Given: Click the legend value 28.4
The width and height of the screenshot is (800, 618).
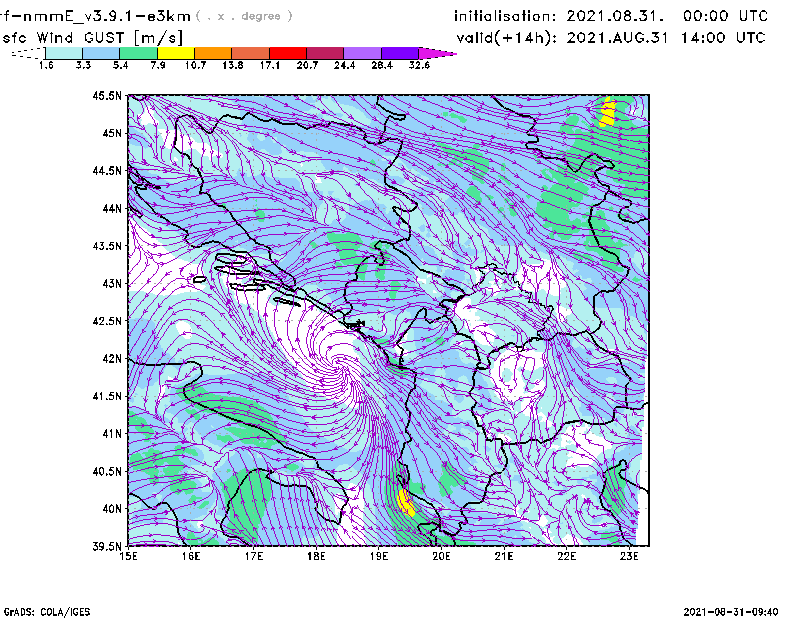Looking at the screenshot, I should [x=382, y=65].
